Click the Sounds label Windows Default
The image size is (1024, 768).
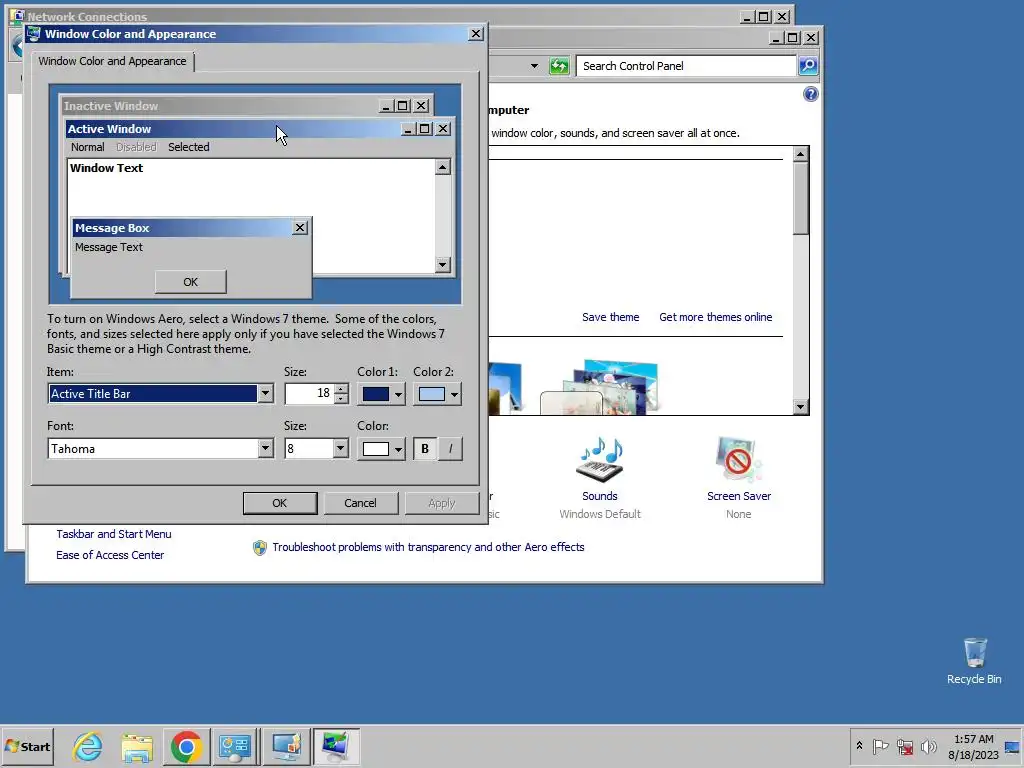pyautogui.click(x=600, y=514)
